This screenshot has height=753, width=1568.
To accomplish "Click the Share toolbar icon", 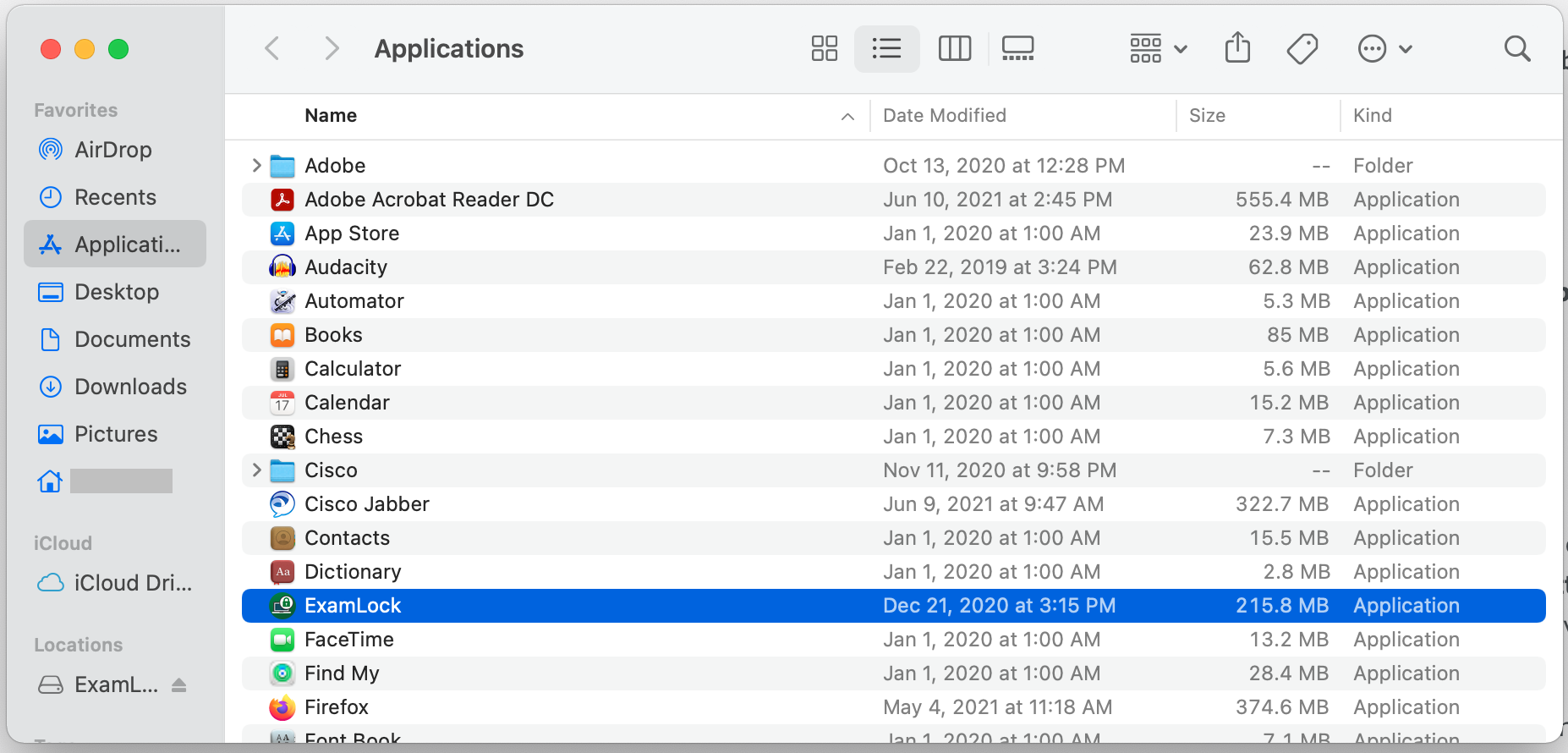I will [x=1237, y=47].
